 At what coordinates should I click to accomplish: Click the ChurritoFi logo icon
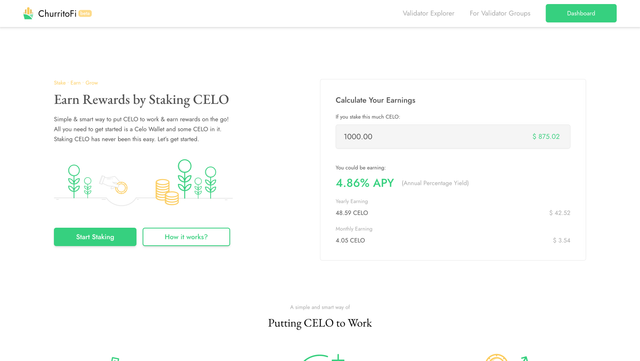(x=28, y=13)
